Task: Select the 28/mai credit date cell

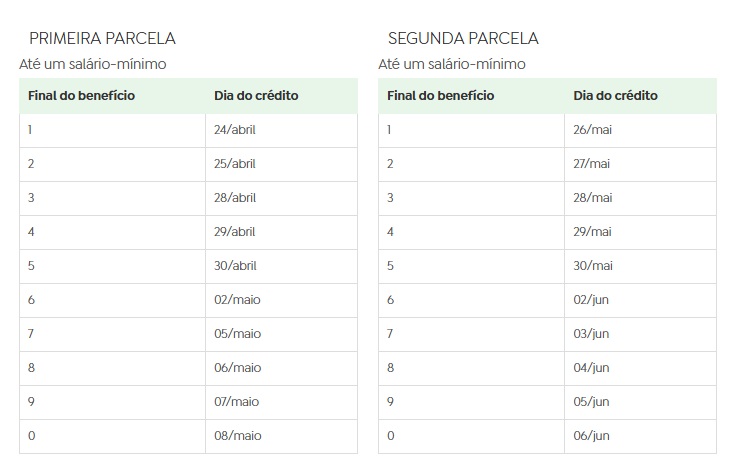Action: (592, 198)
